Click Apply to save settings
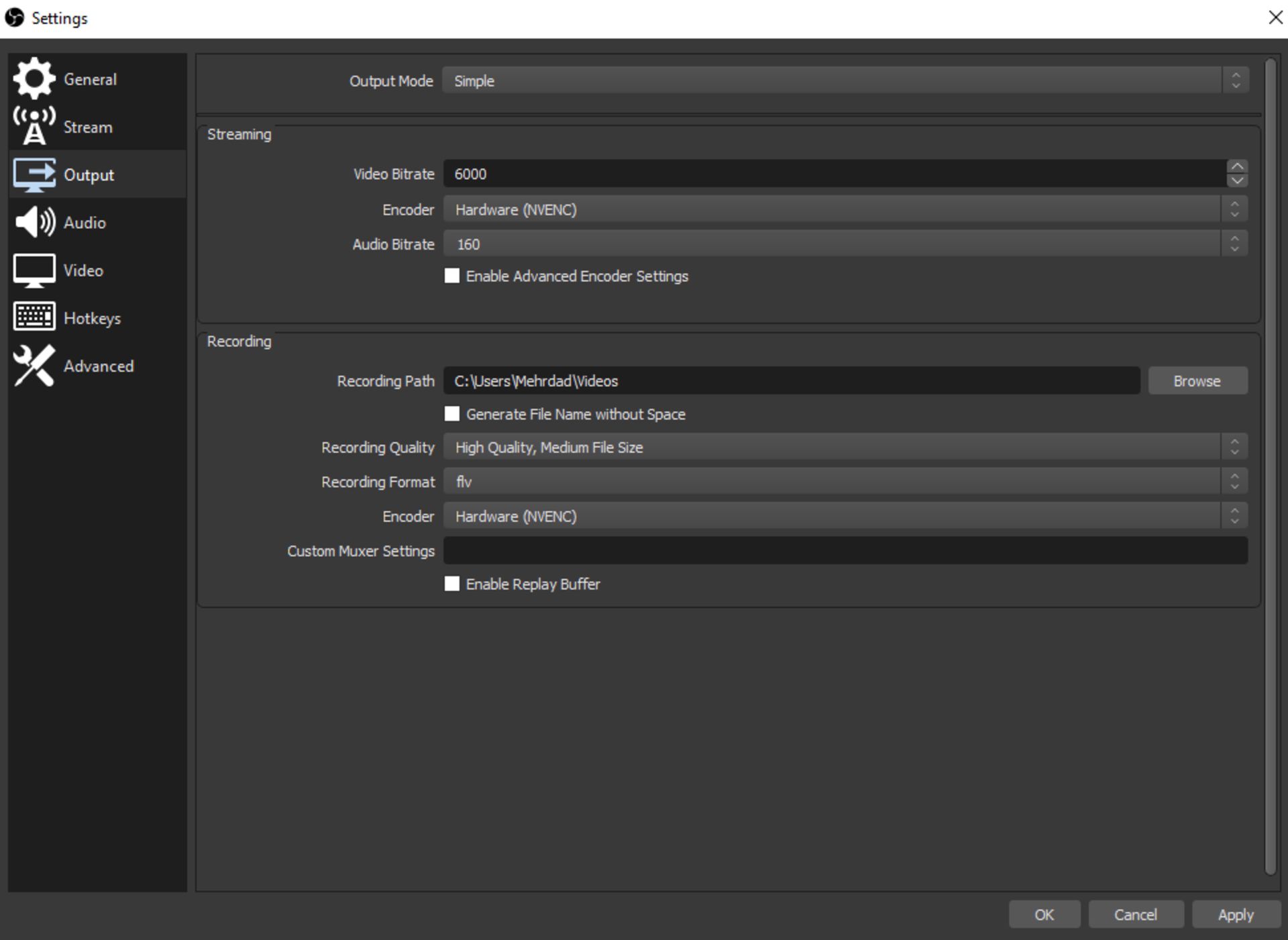 [1232, 913]
